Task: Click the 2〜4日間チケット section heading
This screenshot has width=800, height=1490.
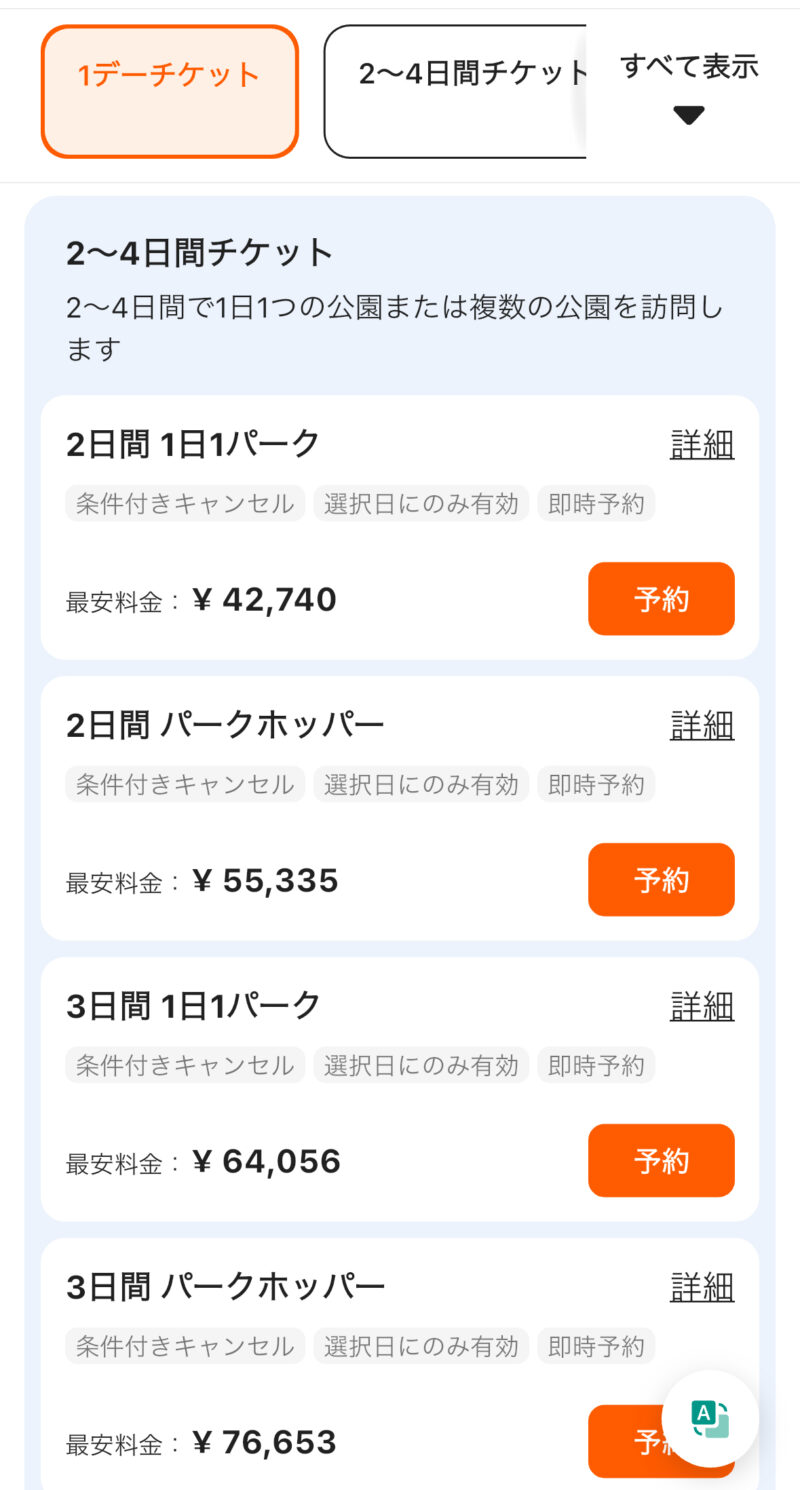Action: pyautogui.click(x=200, y=253)
